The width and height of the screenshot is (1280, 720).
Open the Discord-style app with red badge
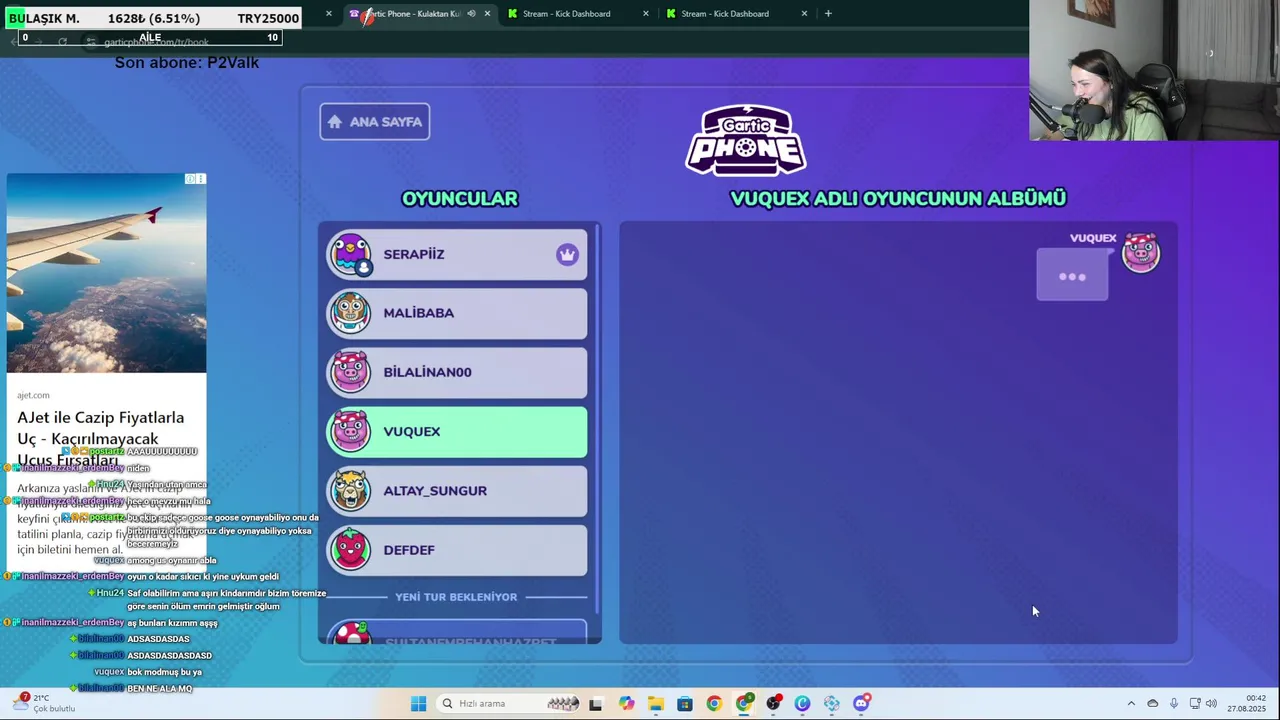(862, 703)
